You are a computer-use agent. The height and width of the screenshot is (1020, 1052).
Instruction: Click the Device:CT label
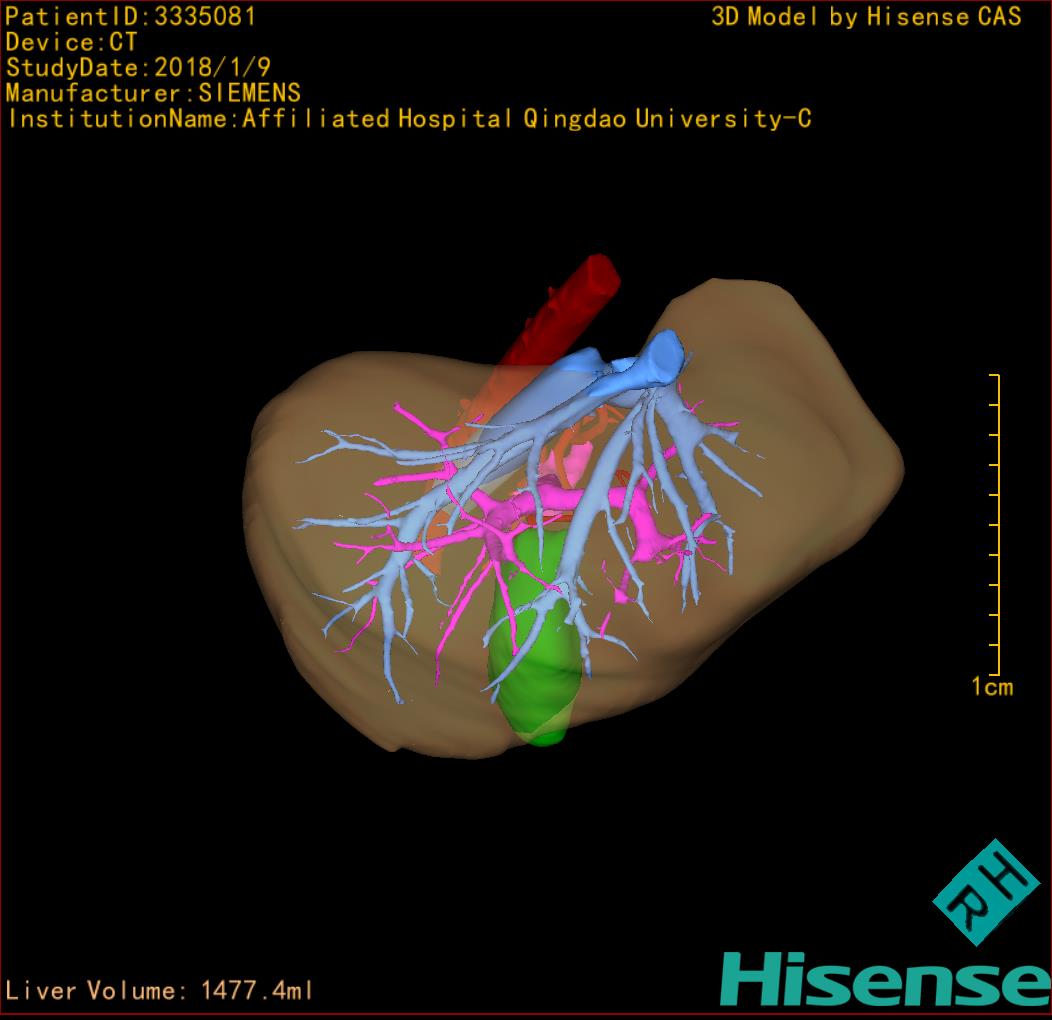[71, 42]
